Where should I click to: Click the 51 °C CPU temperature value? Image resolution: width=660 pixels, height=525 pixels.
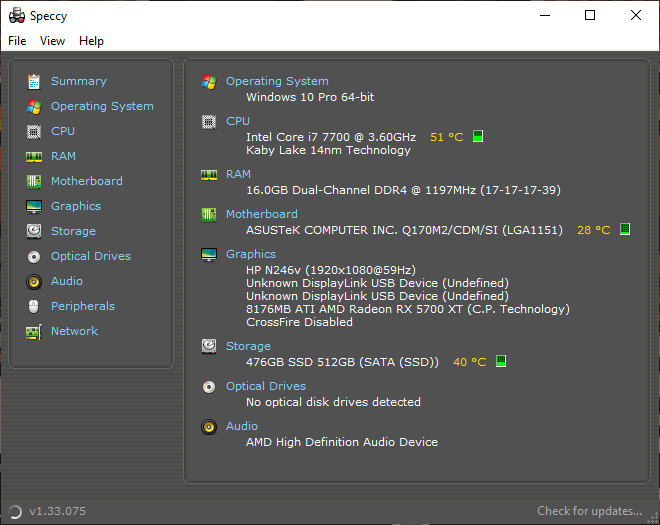(x=447, y=137)
